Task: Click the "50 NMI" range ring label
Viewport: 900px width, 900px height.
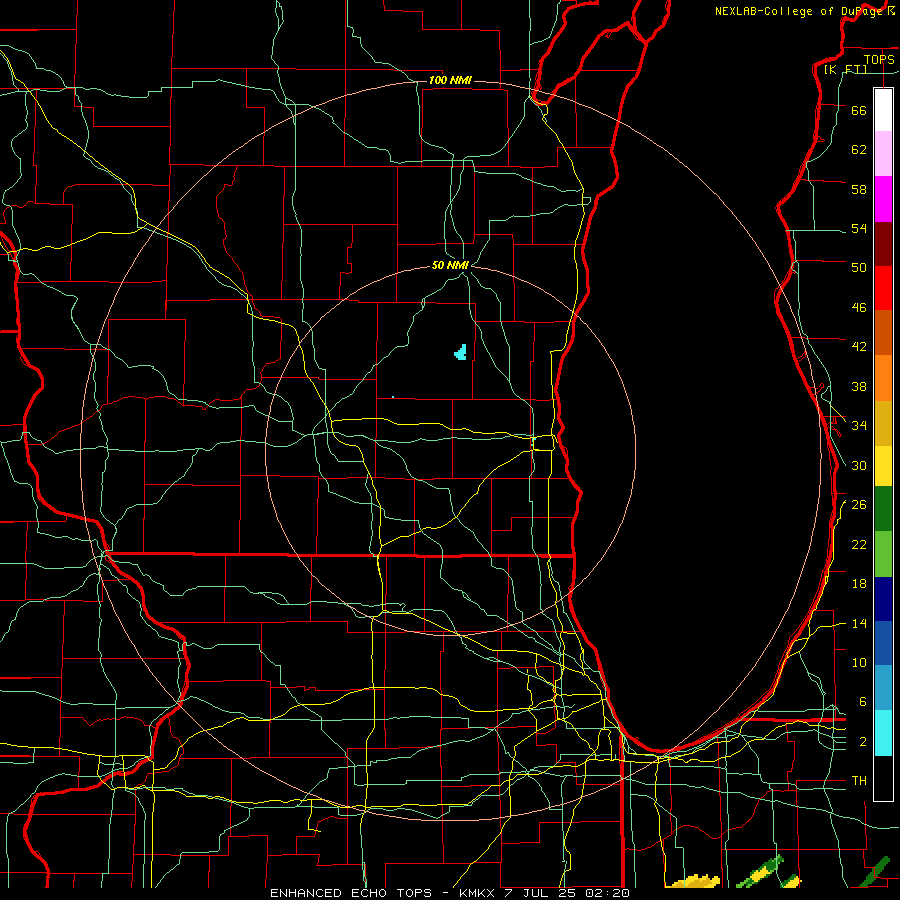Action: (451, 265)
